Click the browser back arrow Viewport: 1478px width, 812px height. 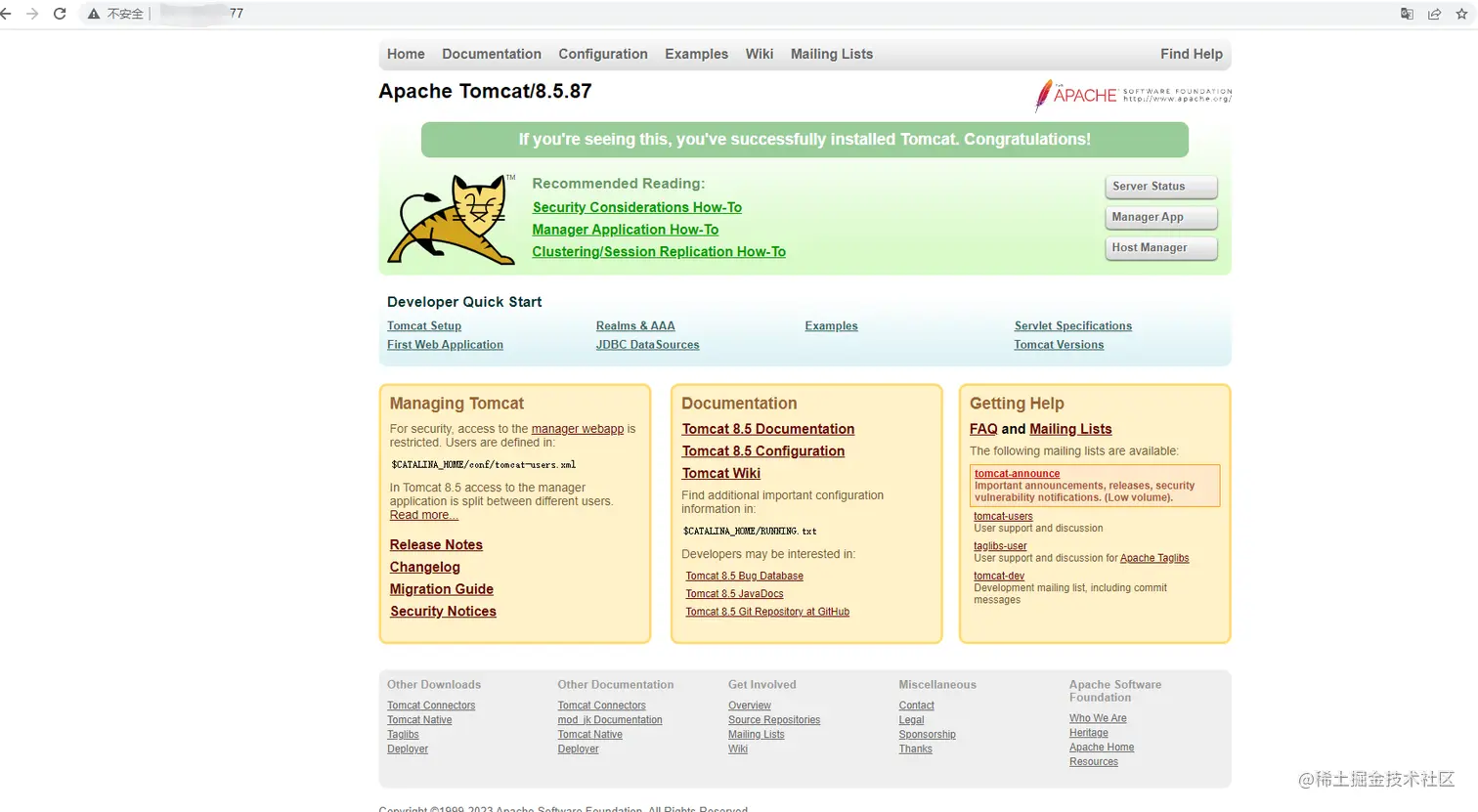tap(6, 14)
